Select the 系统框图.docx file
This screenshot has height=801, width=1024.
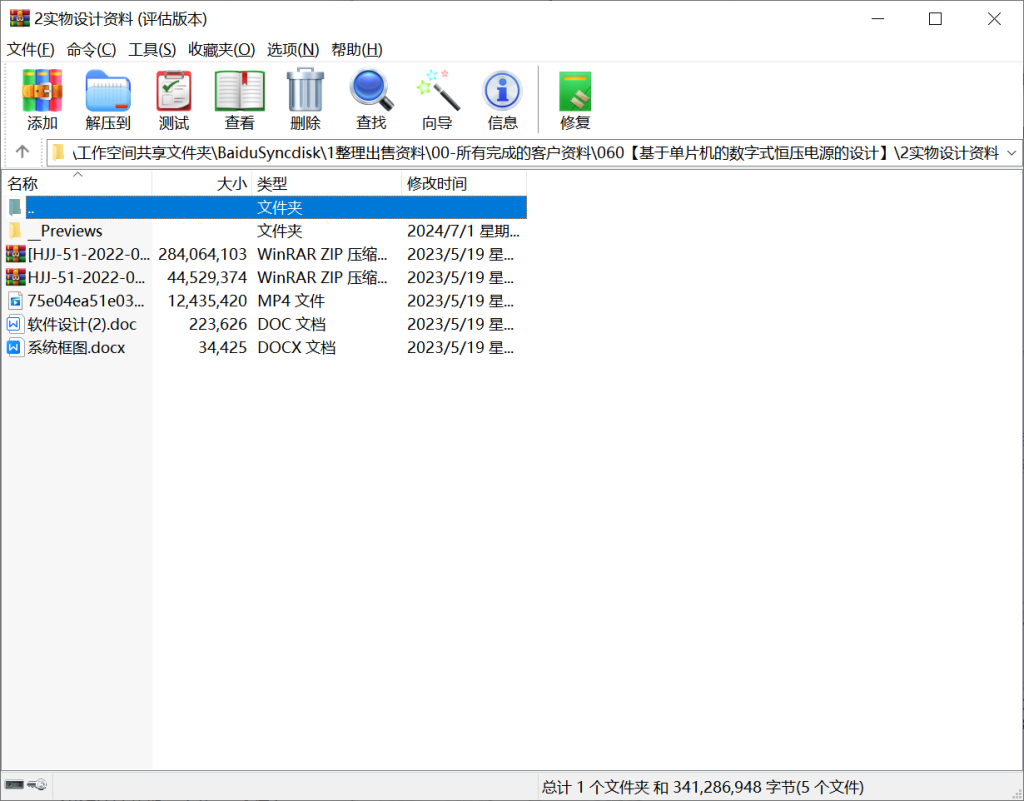coord(76,348)
